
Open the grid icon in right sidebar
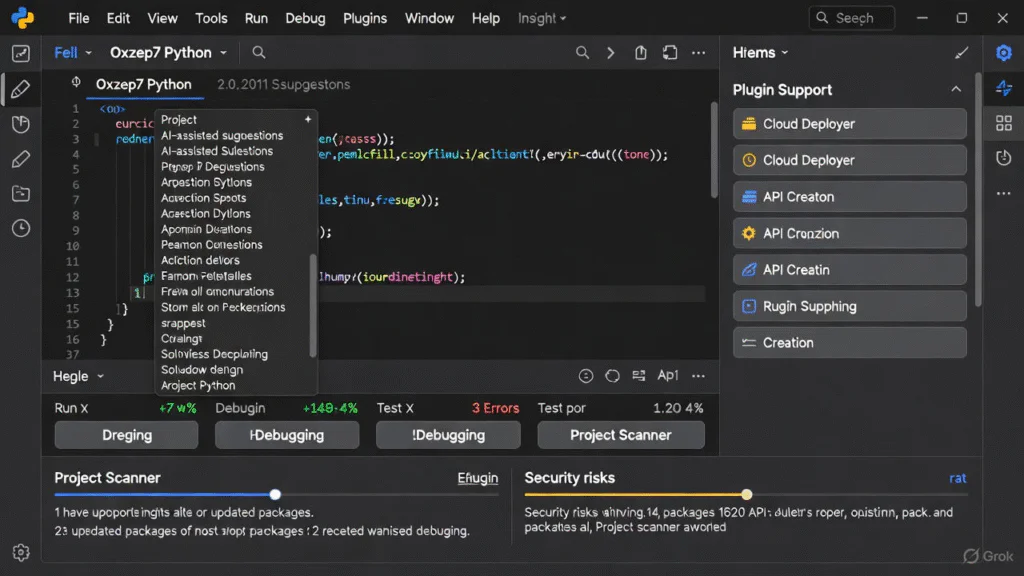(1003, 123)
